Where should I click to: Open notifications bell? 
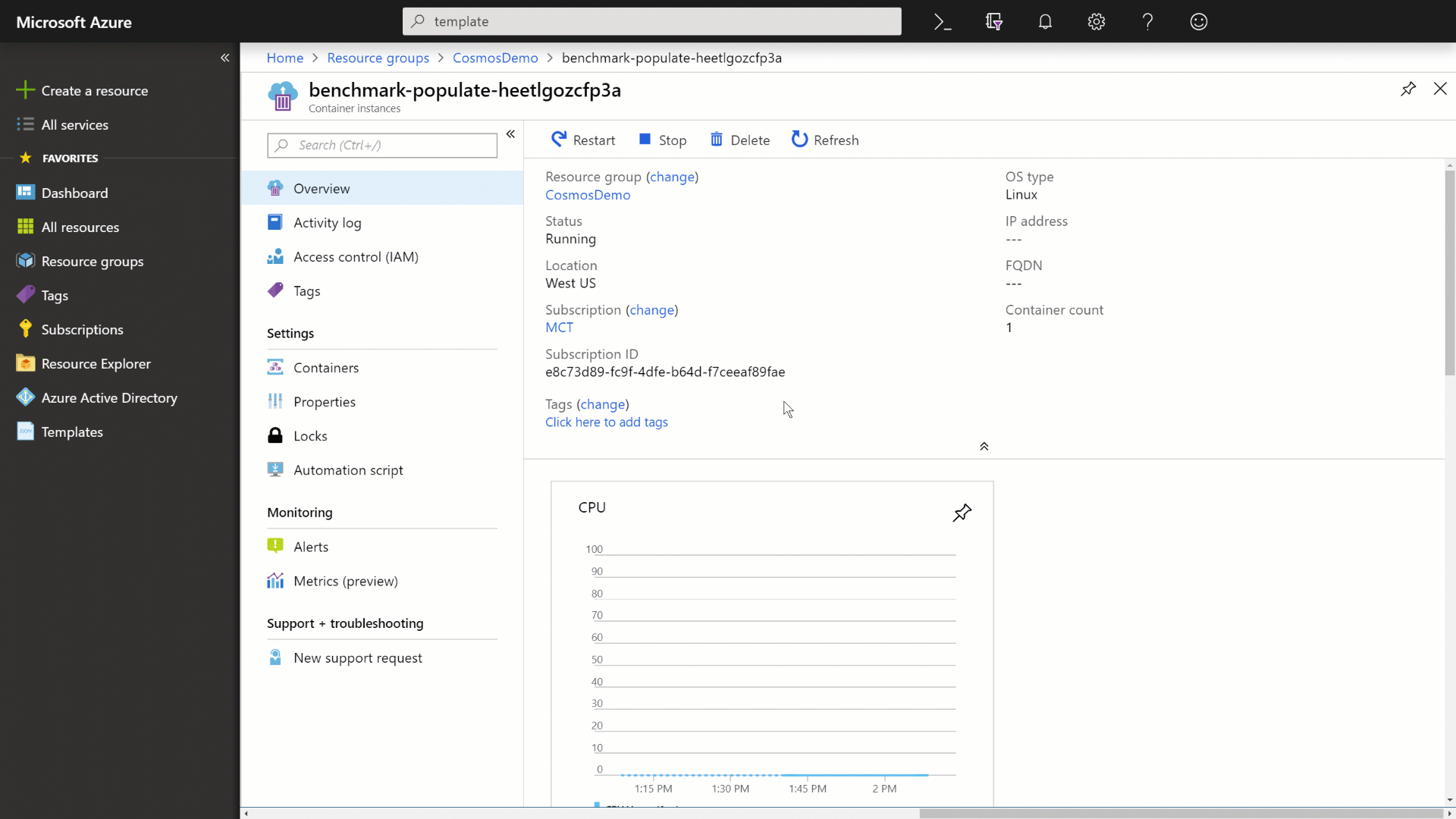(x=1045, y=22)
